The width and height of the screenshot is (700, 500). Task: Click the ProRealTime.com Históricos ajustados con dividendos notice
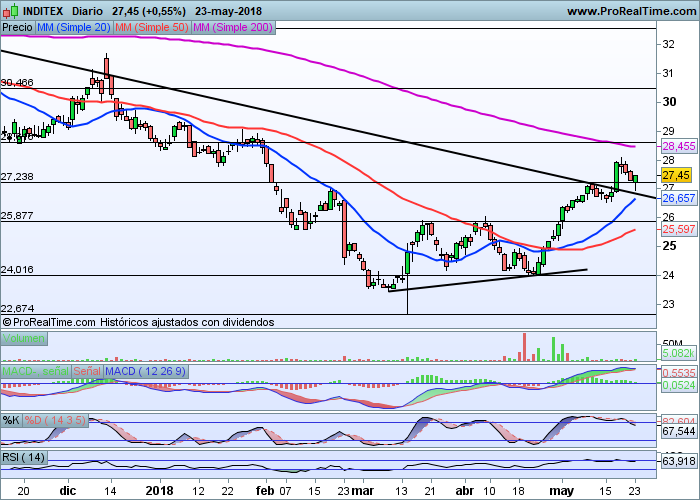(x=138, y=322)
